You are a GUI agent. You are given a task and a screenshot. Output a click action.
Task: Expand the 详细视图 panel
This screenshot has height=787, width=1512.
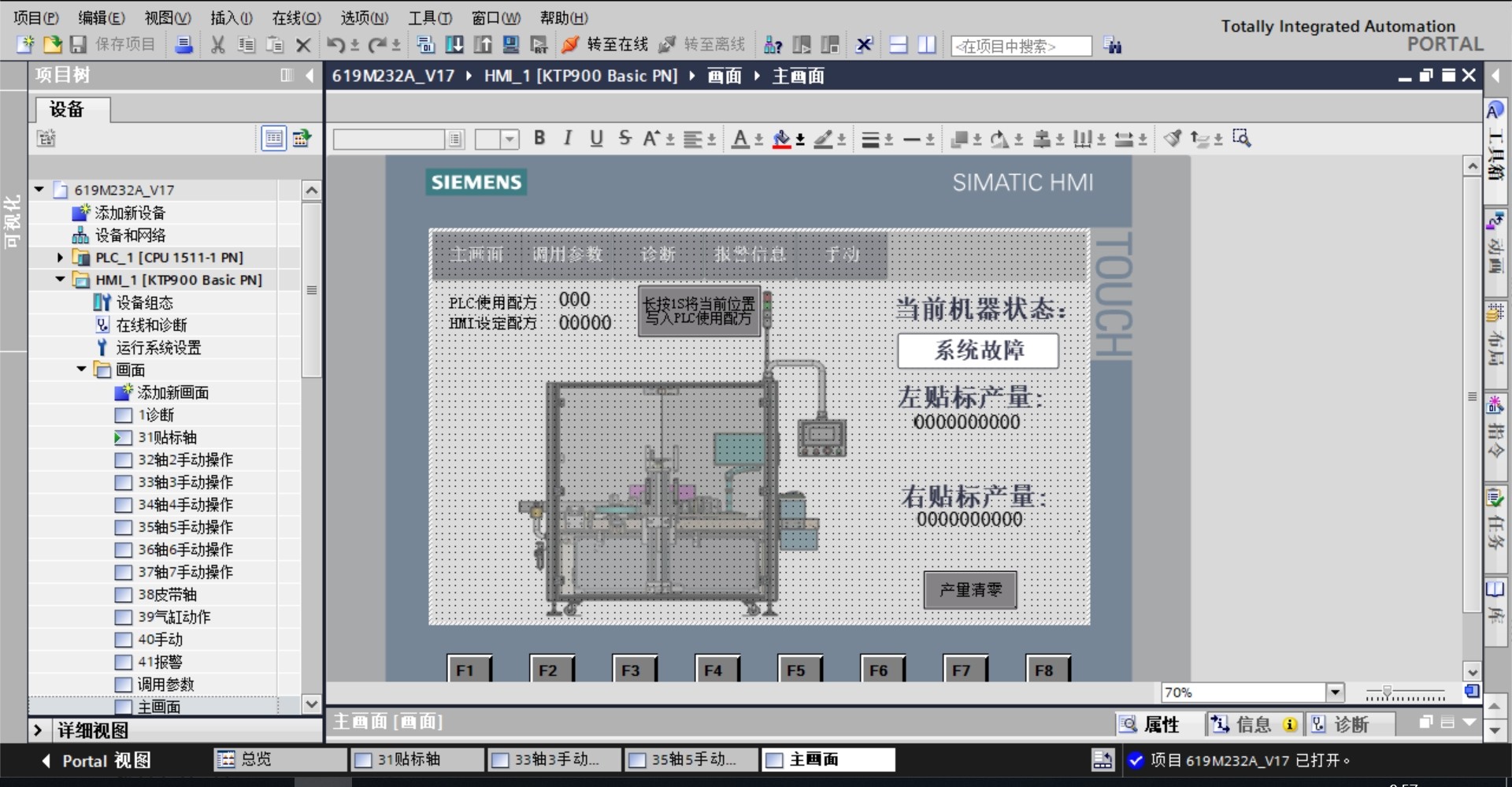(38, 731)
